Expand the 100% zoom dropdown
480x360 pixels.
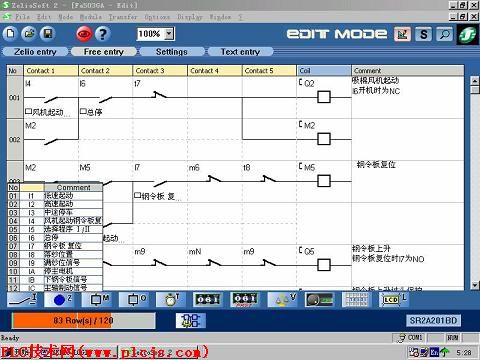(x=169, y=34)
